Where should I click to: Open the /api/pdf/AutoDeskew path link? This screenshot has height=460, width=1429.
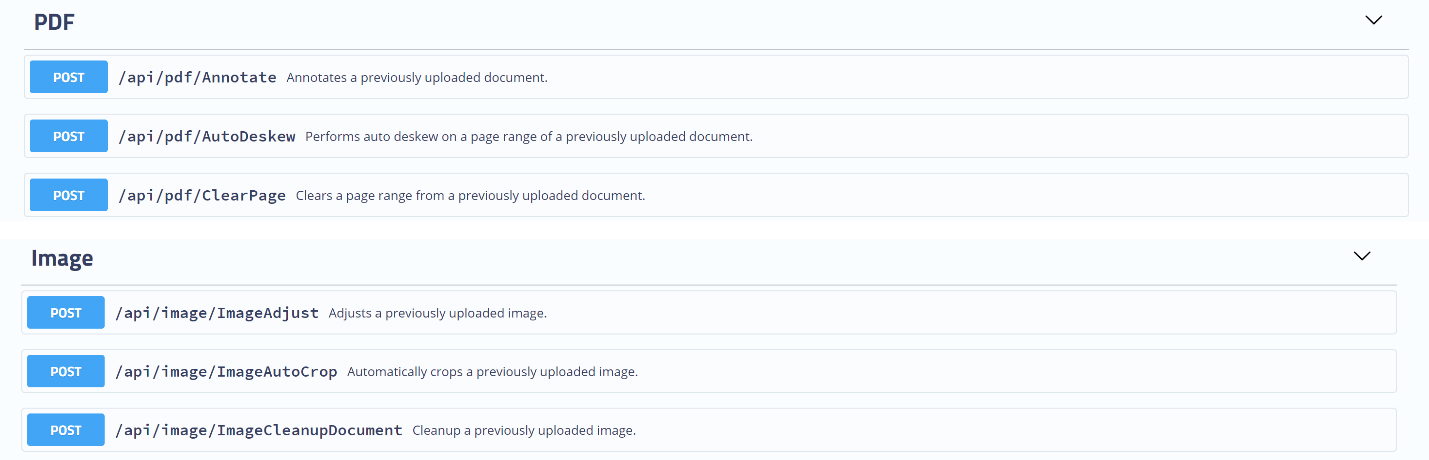[x=207, y=136]
